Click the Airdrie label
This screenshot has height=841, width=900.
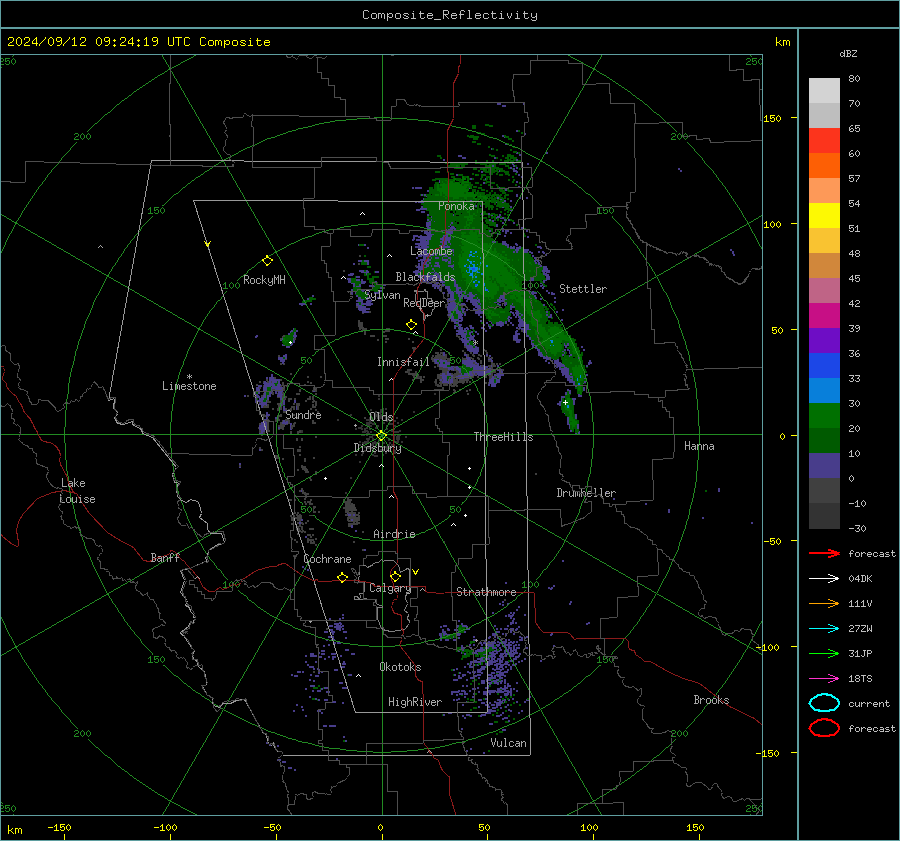coord(394,534)
